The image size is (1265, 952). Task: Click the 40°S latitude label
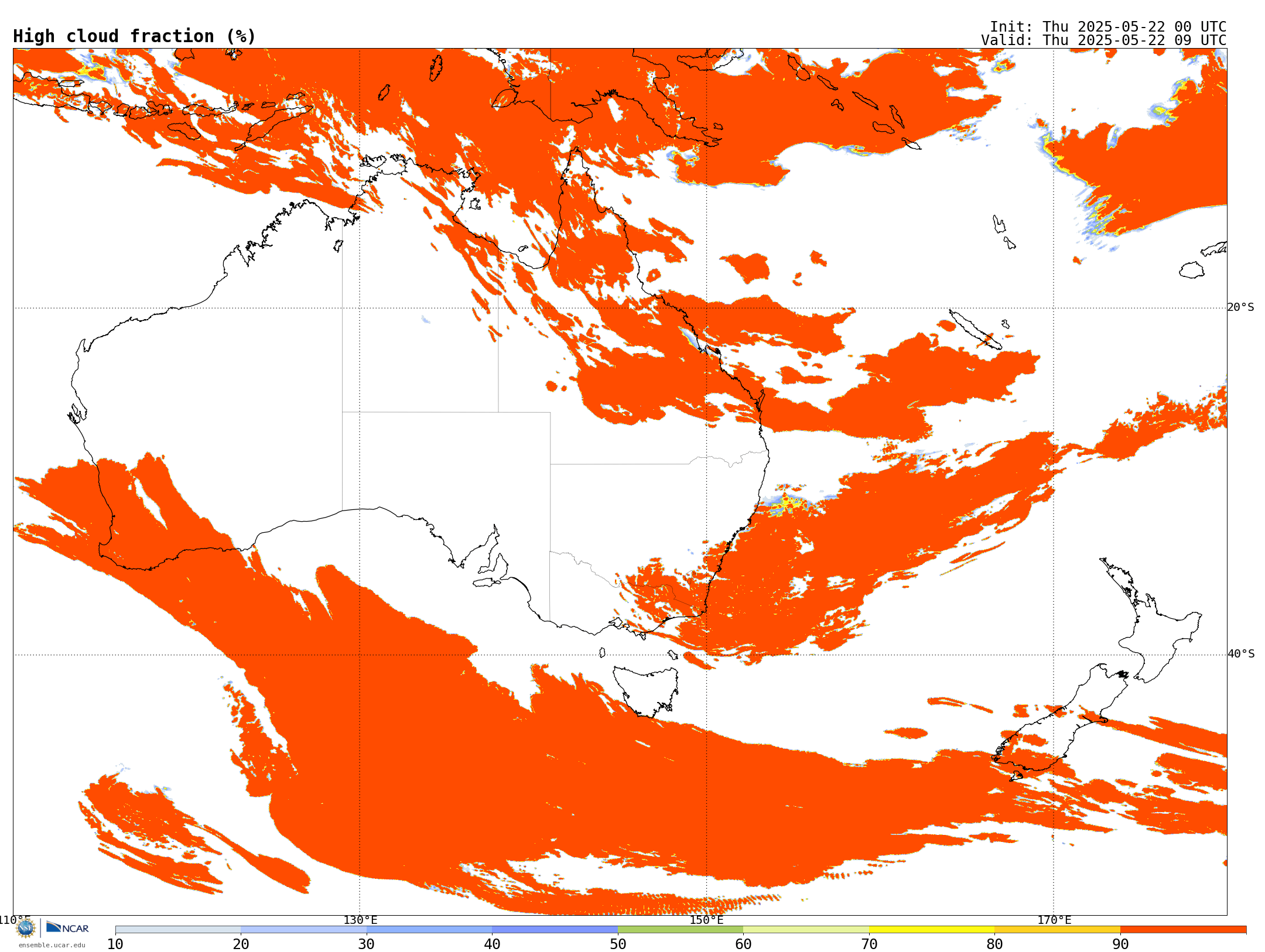(1241, 654)
